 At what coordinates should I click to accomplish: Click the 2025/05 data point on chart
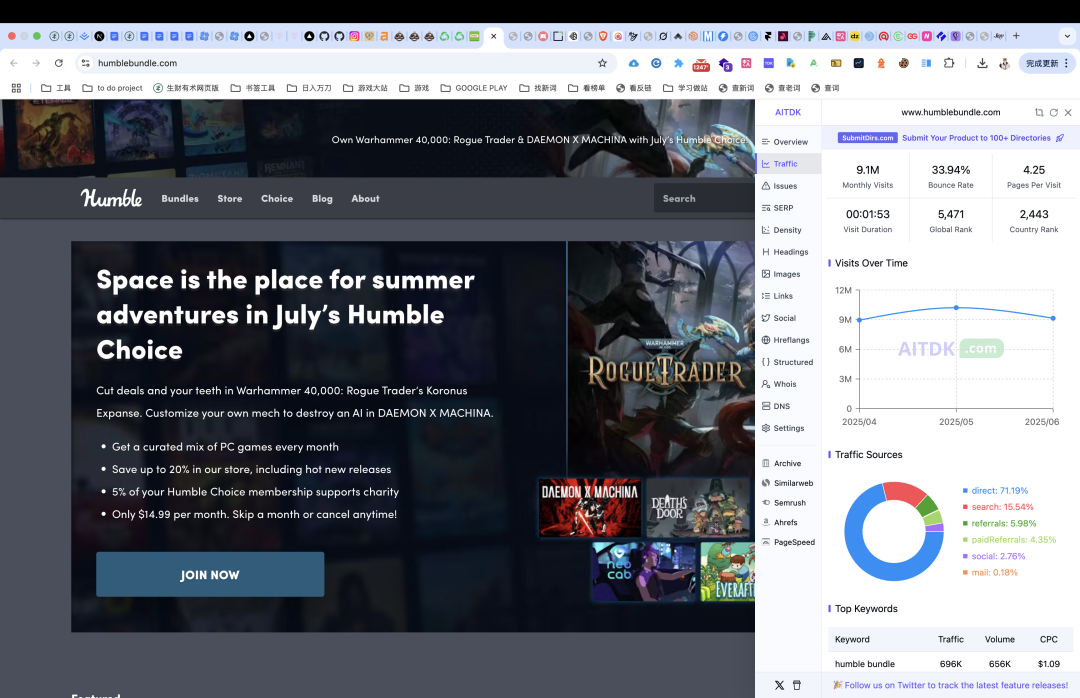coord(956,307)
